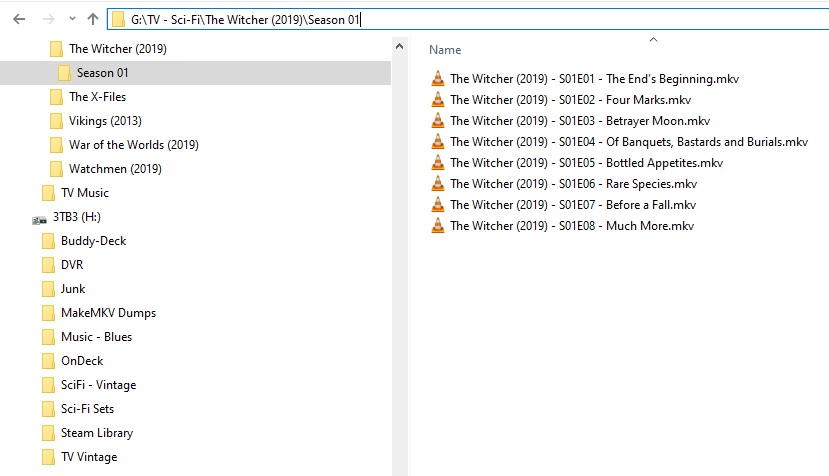Viewport: 829px width, 476px height.
Task: Click the folder icon beside OnDeck
Action: click(48, 361)
